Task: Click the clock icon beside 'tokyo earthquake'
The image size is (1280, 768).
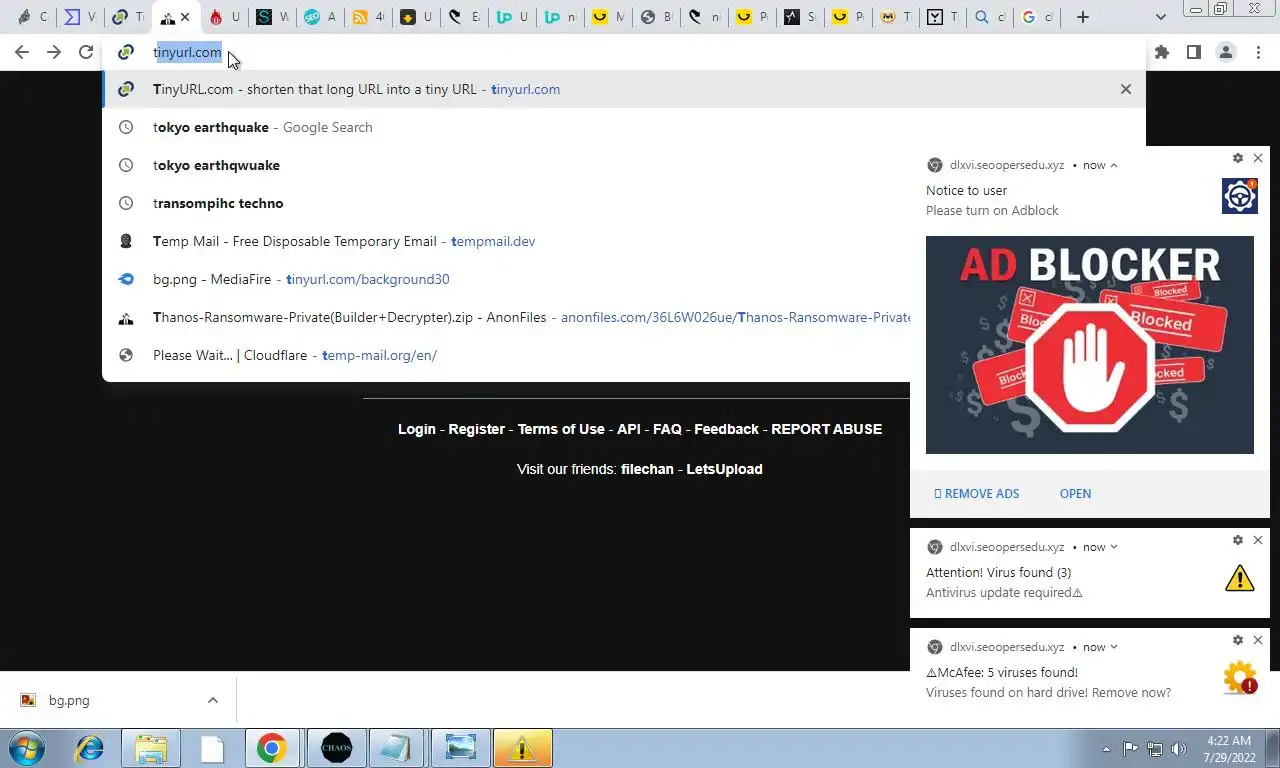Action: pyautogui.click(x=126, y=127)
